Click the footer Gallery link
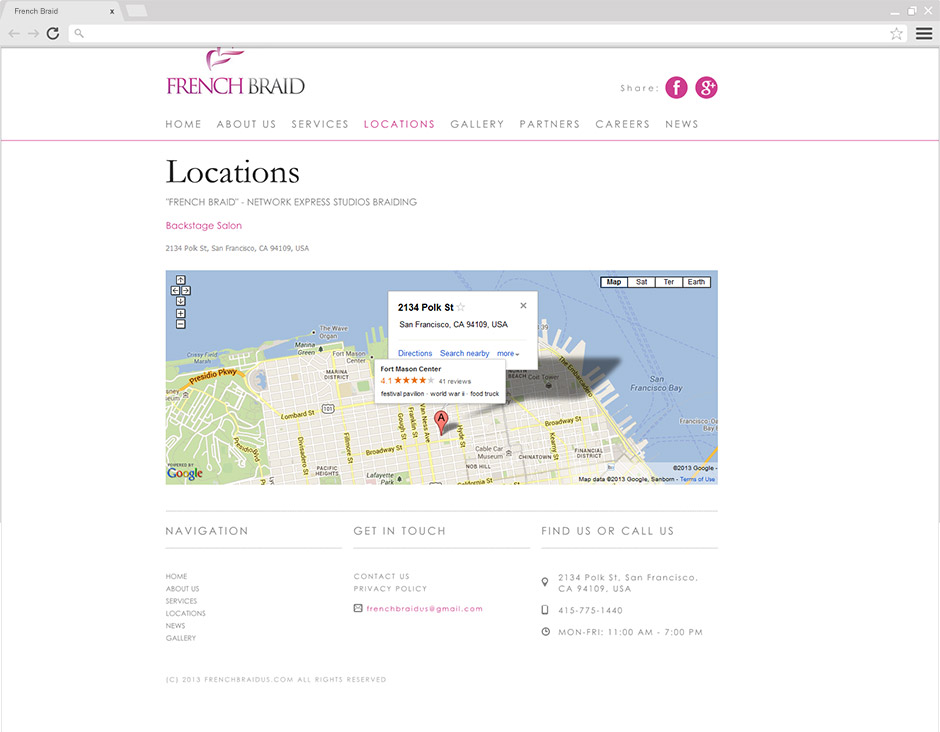This screenshot has width=940, height=732. [181, 638]
